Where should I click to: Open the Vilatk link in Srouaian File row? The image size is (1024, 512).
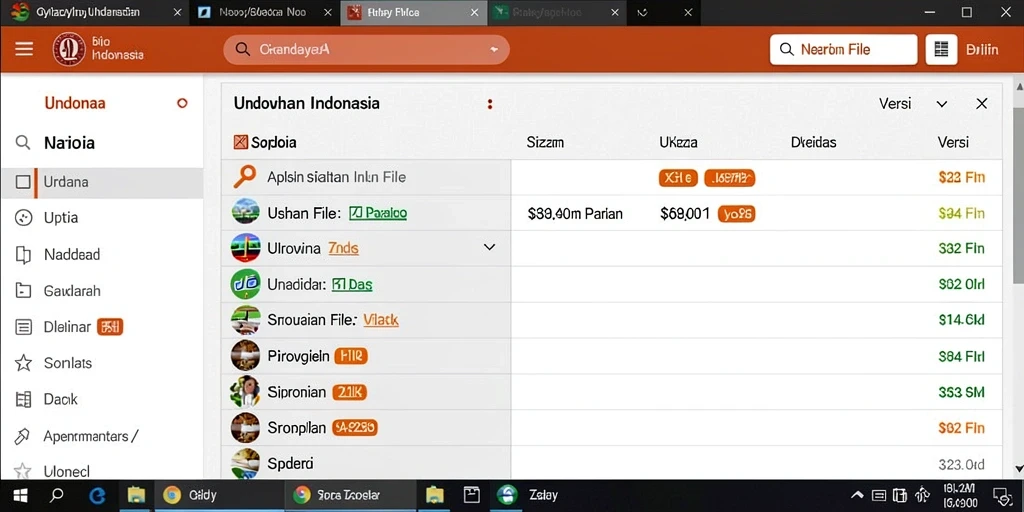tap(381, 320)
